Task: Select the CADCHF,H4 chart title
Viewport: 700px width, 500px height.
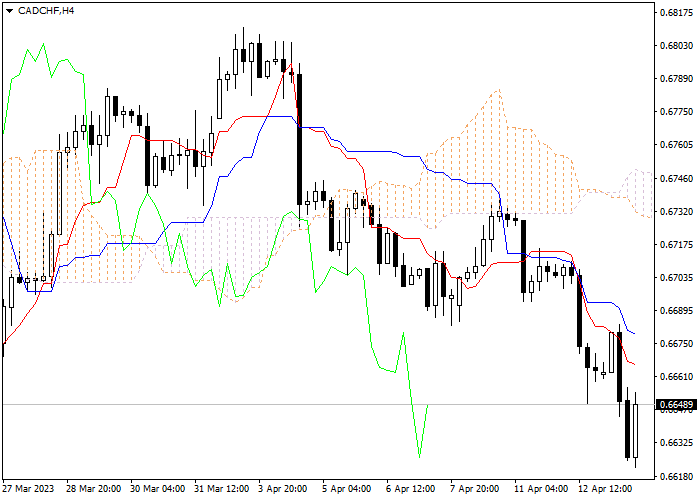Action: (46, 11)
